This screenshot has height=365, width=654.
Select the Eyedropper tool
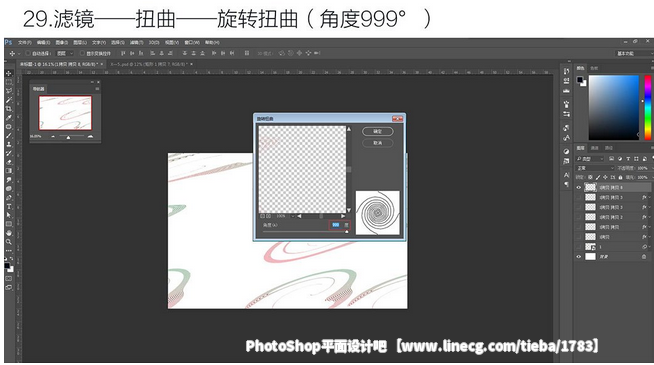9,118
